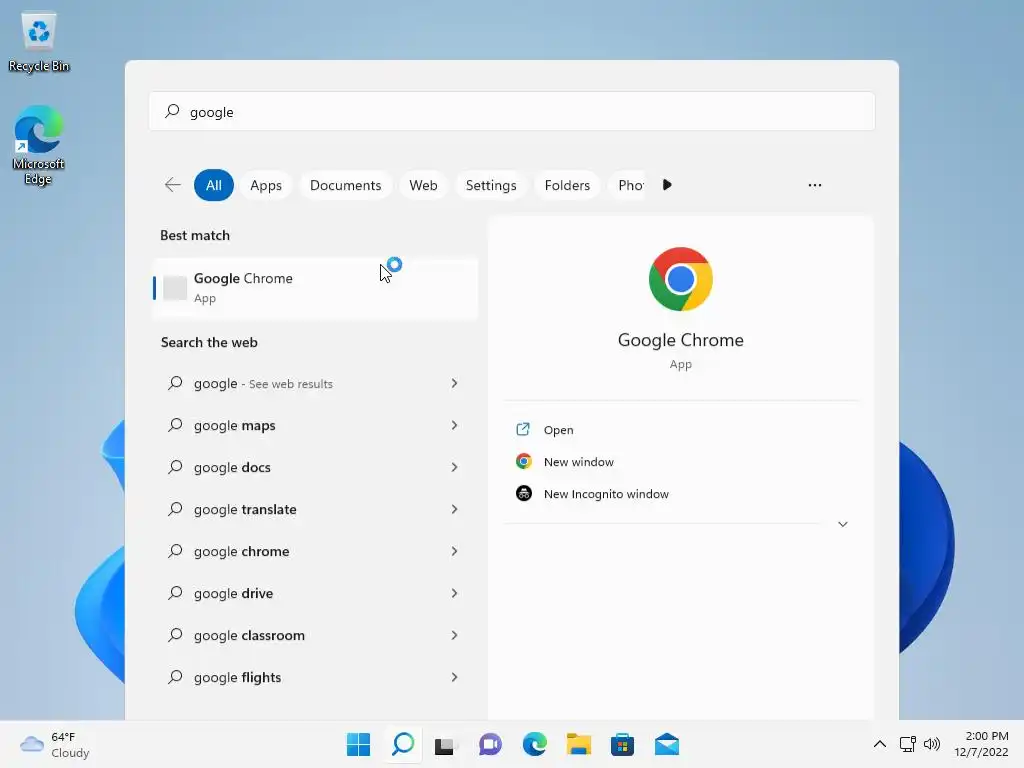Open the Windows Start button
Viewport: 1024px width, 768px height.
(359, 744)
